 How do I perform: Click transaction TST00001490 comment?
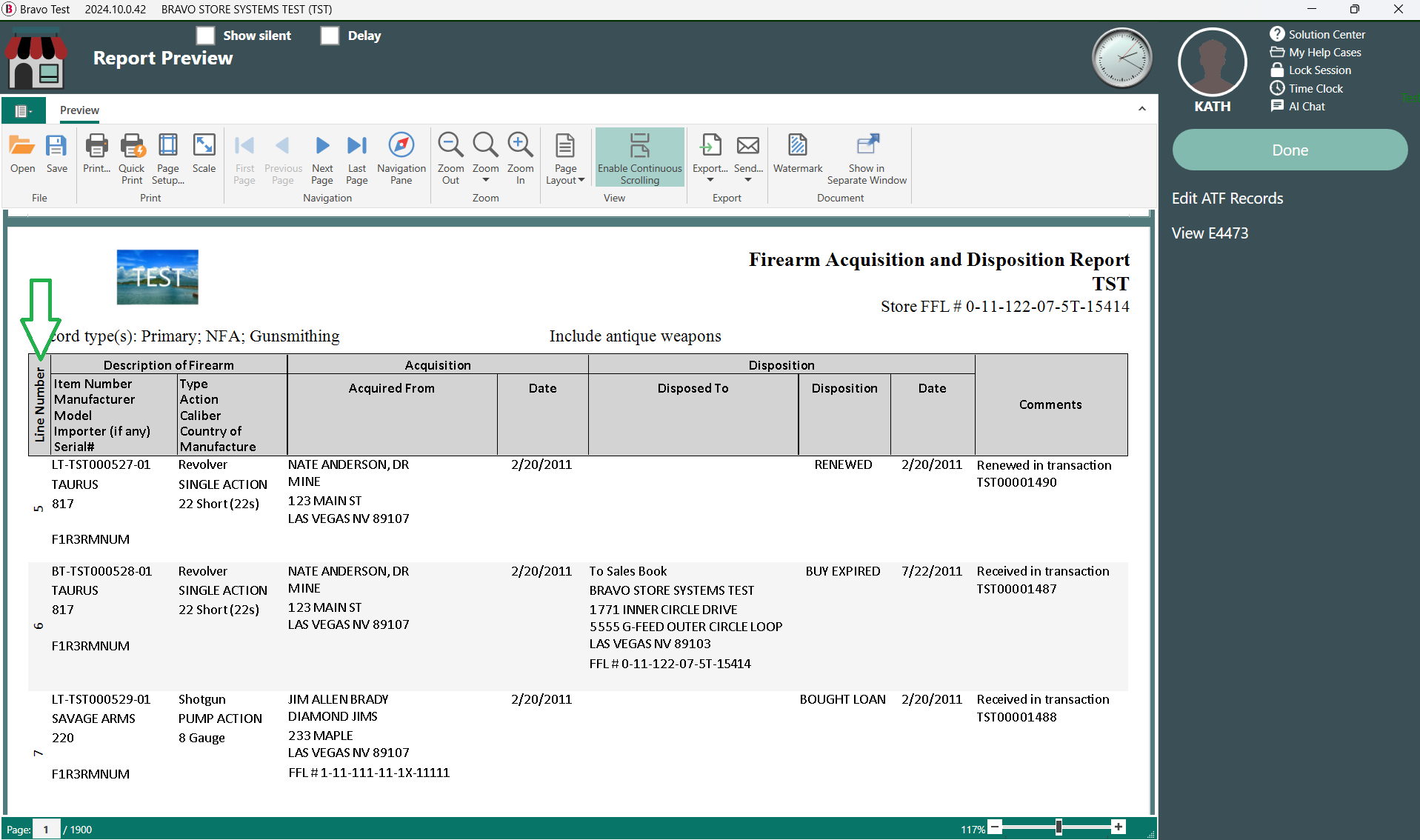(1016, 482)
